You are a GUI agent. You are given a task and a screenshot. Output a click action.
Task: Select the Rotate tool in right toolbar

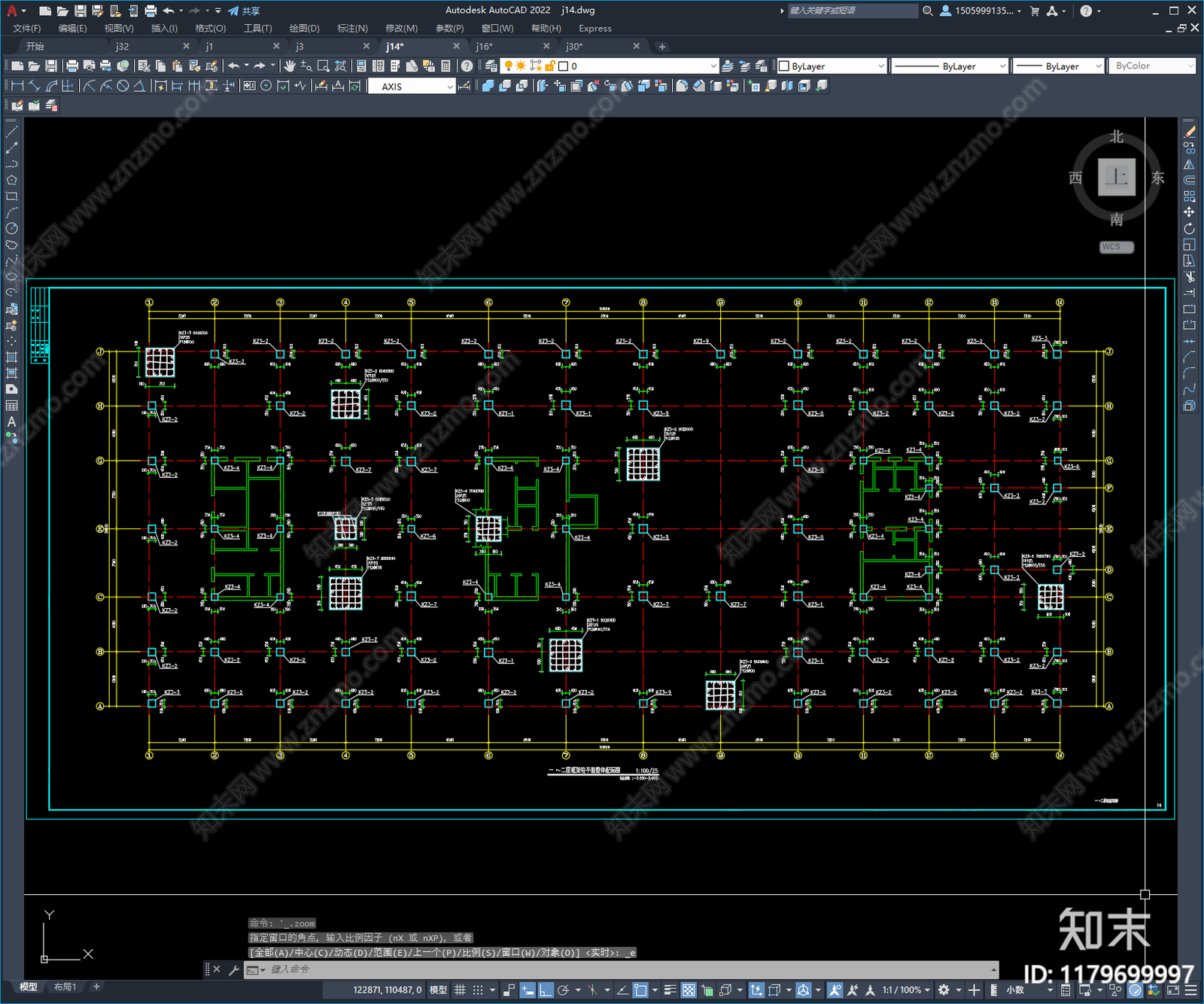point(1189,229)
